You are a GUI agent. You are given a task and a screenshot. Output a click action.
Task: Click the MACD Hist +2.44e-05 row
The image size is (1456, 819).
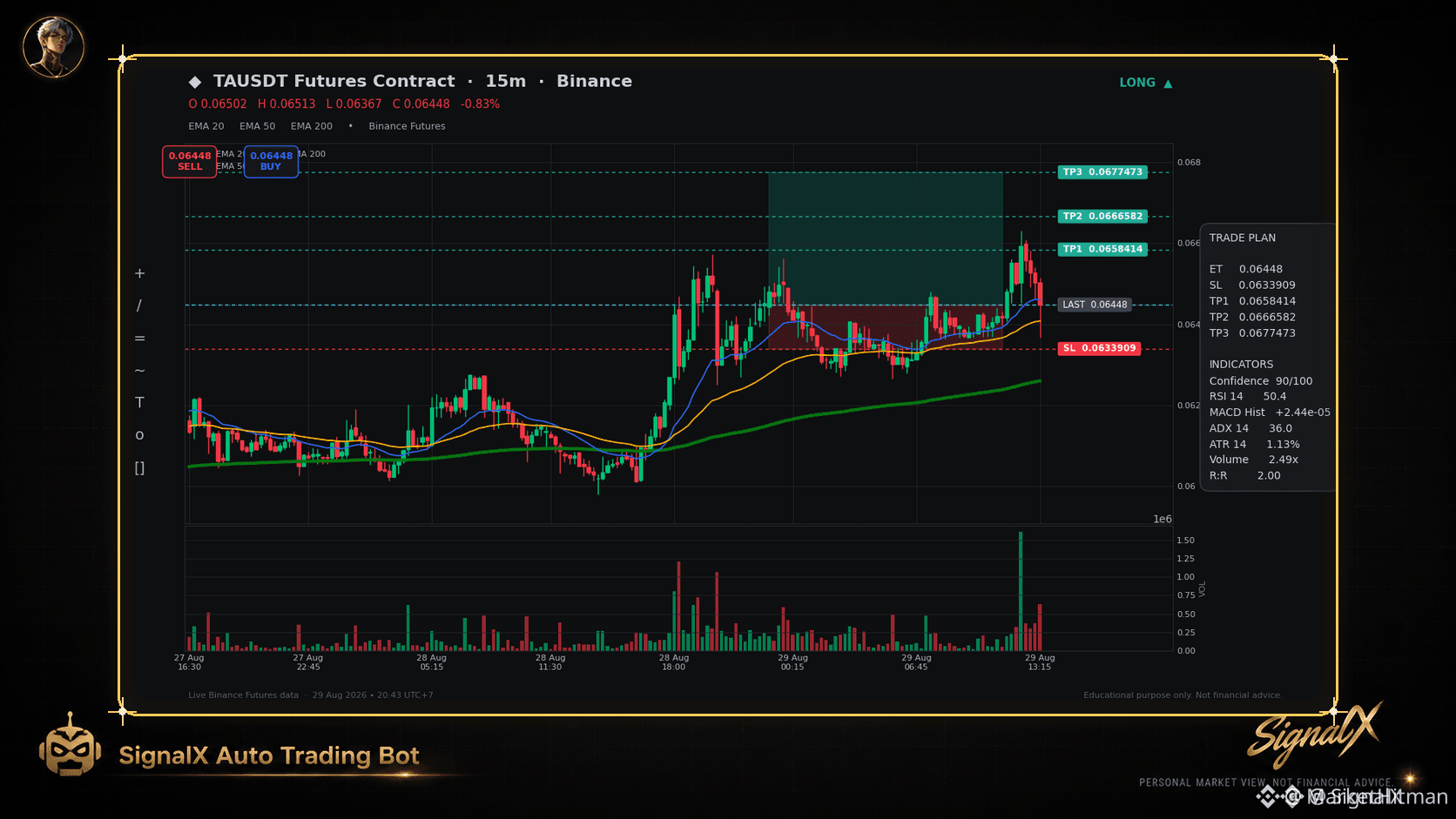tap(1270, 413)
